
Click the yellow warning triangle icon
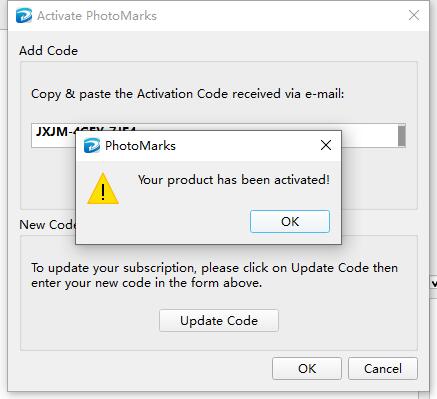[103, 189]
